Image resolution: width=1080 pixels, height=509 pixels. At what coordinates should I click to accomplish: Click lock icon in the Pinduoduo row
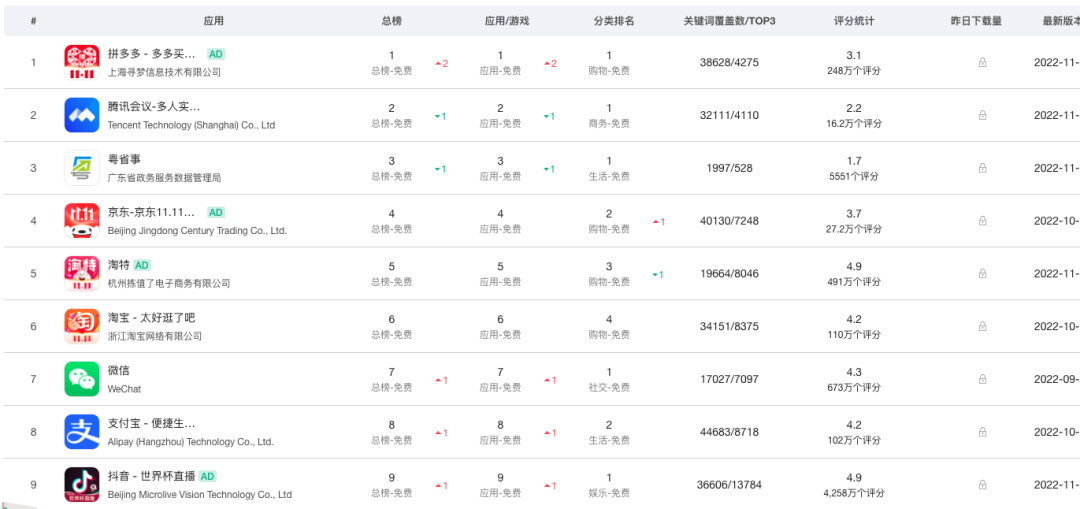pyautogui.click(x=982, y=62)
